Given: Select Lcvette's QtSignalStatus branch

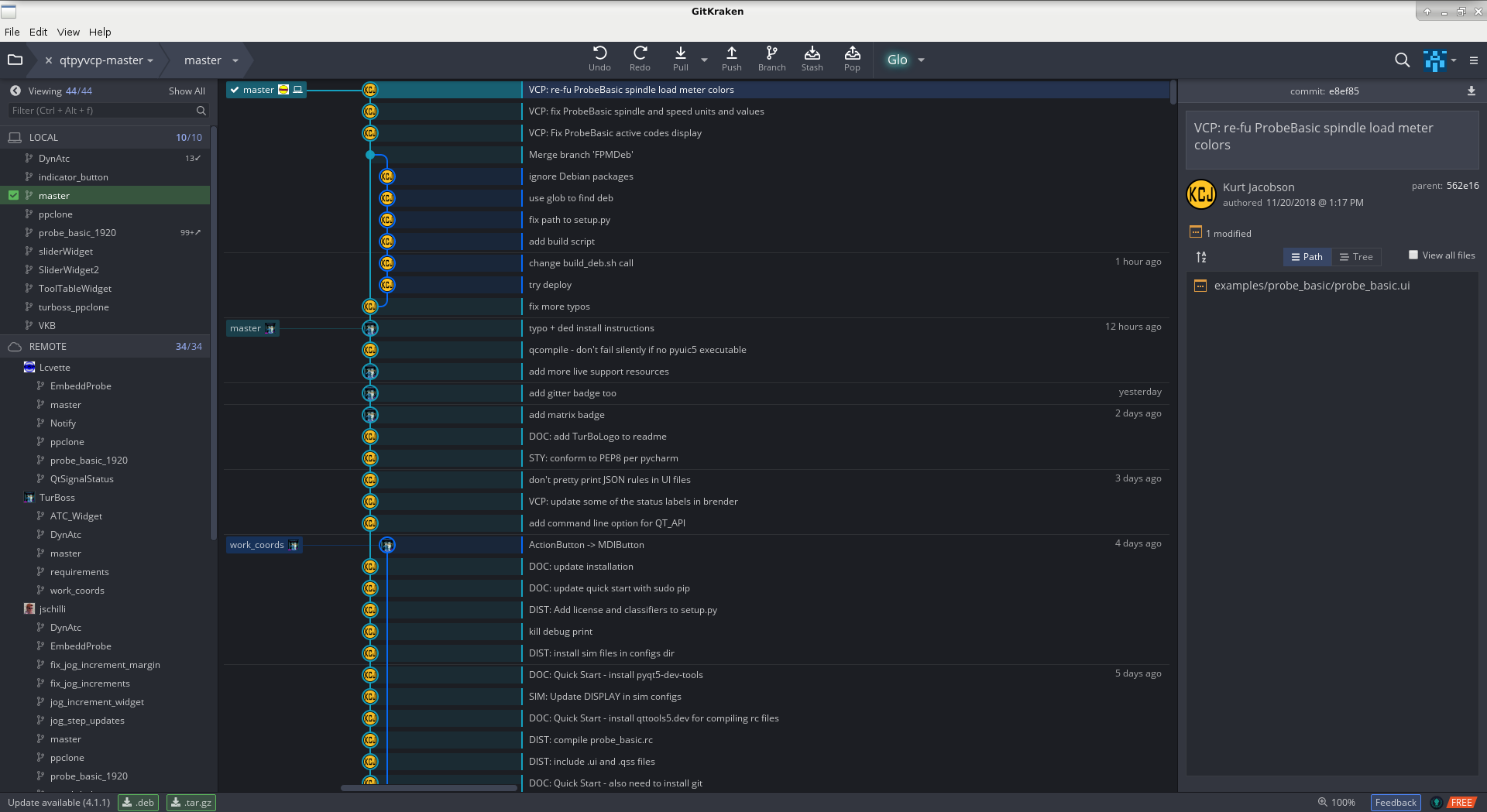Looking at the screenshot, I should tap(82, 479).
